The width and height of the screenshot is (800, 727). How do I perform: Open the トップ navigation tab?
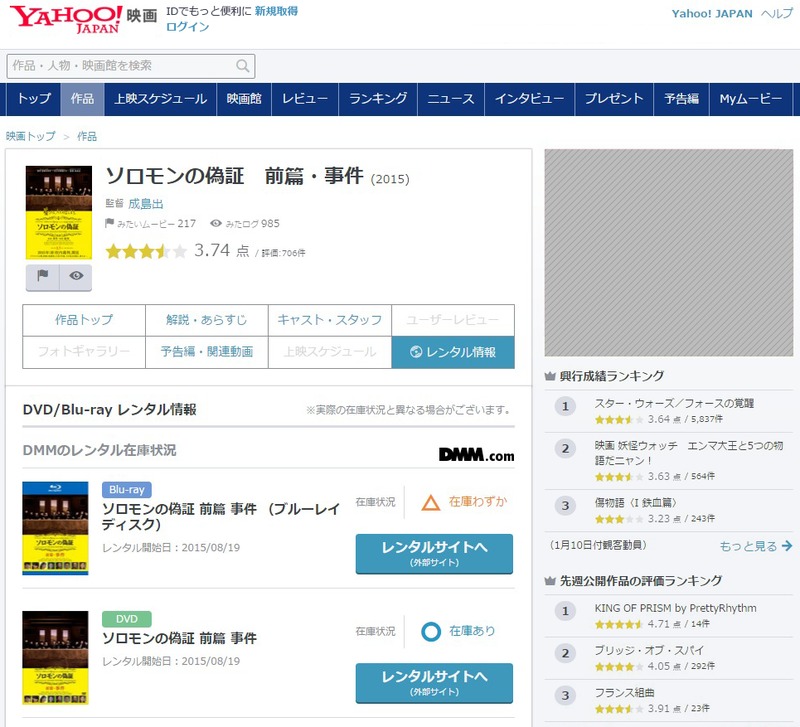point(34,98)
